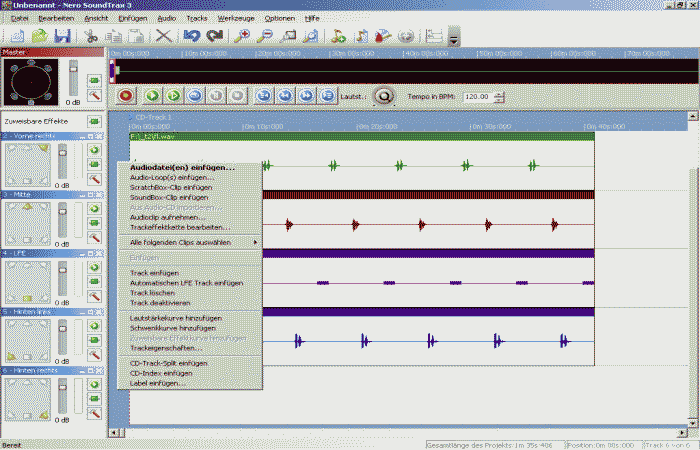Click the Lautst. volume knob button
Screen dimensions: 700x450
pos(382,96)
